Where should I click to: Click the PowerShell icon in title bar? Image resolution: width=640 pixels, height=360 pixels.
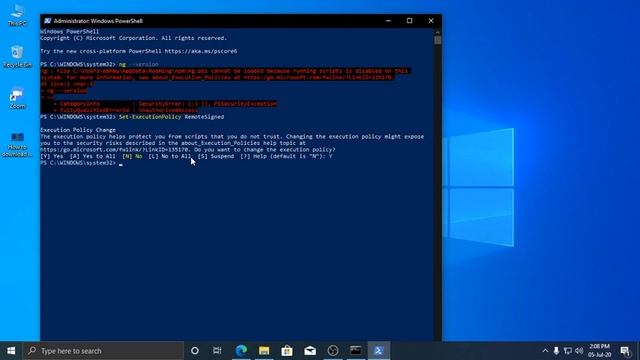48,21
